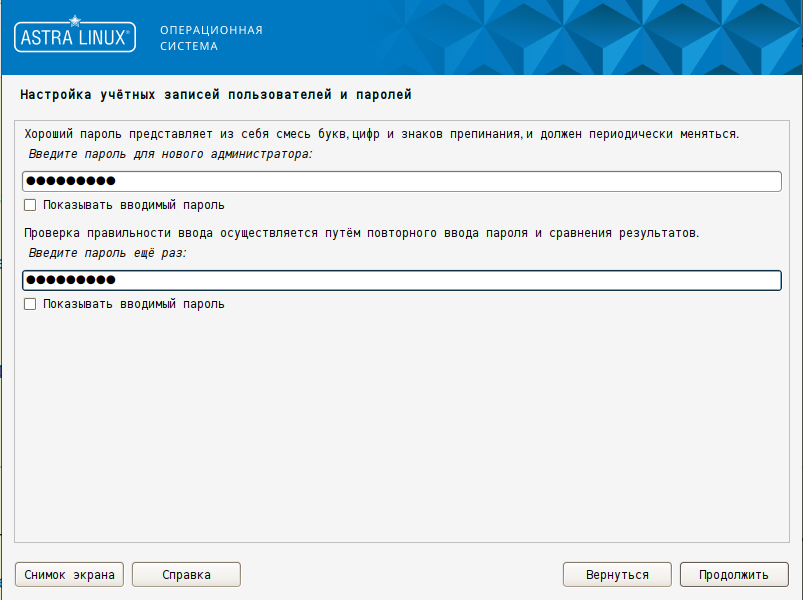Image resolution: width=803 pixels, height=600 pixels.
Task: Focus the repeat password field
Action: click(402, 280)
